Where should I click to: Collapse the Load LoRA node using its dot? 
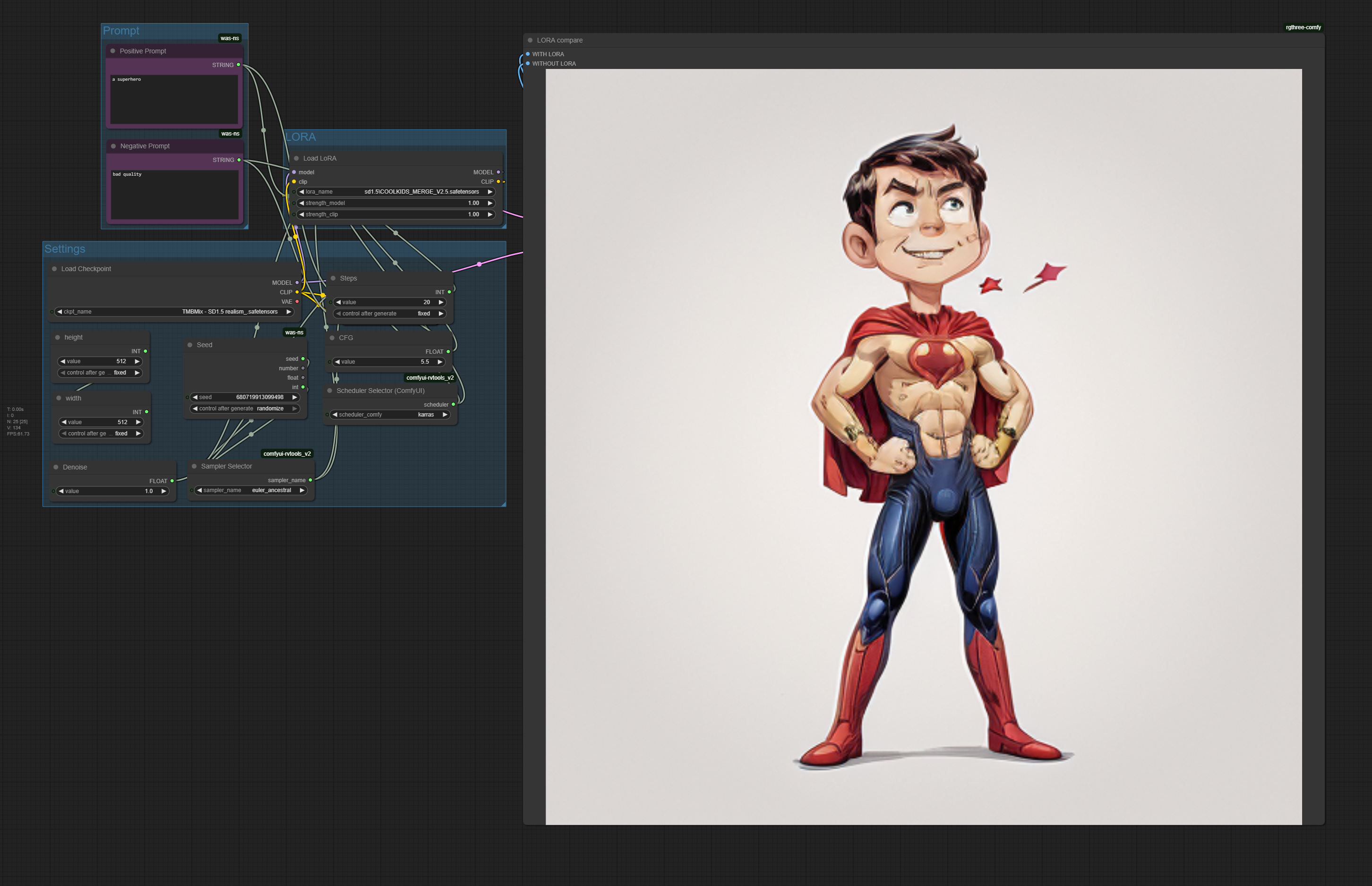296,158
